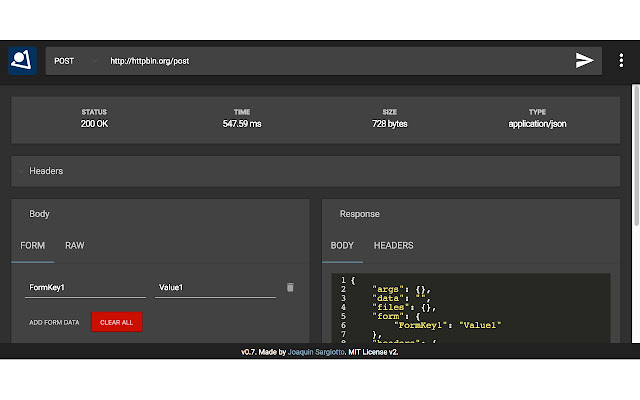Open the response HEADERS tab
Viewport: 640px width, 400px height.
393,246
